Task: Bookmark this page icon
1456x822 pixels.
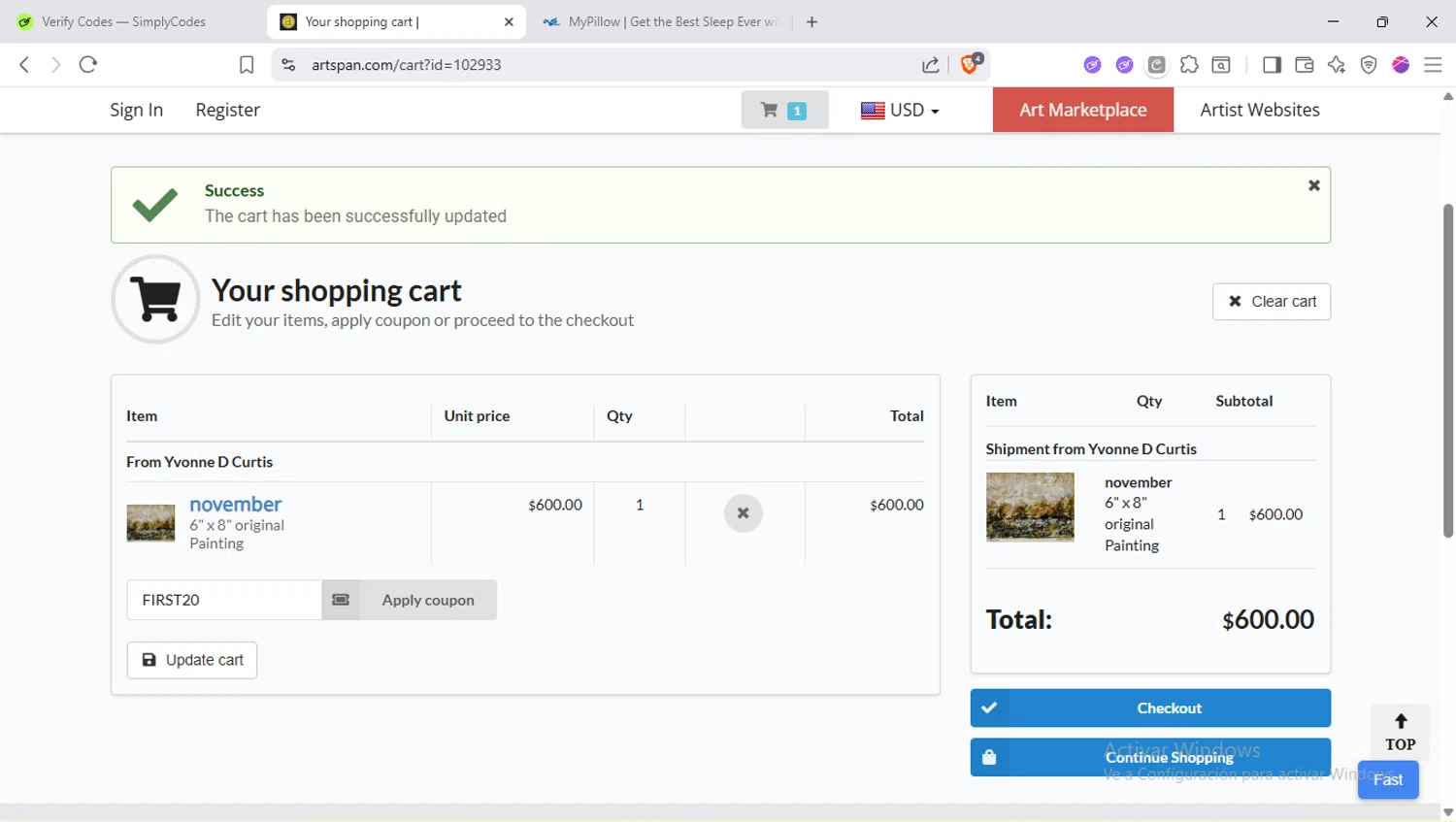Action: point(247,65)
